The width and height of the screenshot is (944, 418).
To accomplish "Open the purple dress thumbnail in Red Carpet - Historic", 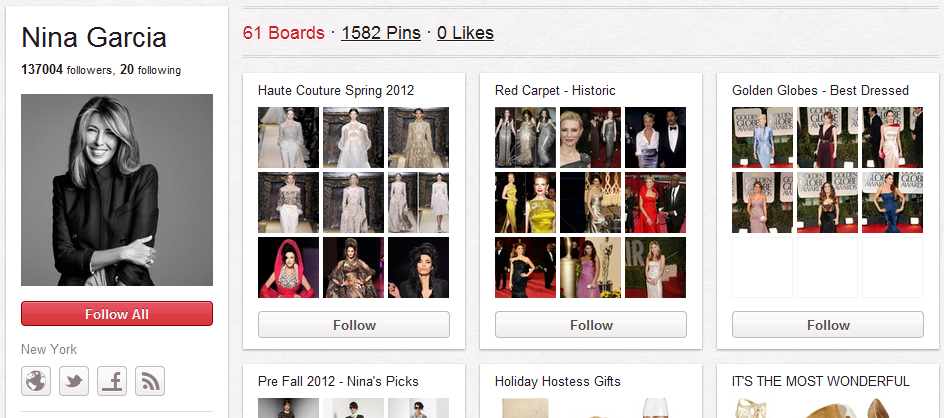I will 590,267.
